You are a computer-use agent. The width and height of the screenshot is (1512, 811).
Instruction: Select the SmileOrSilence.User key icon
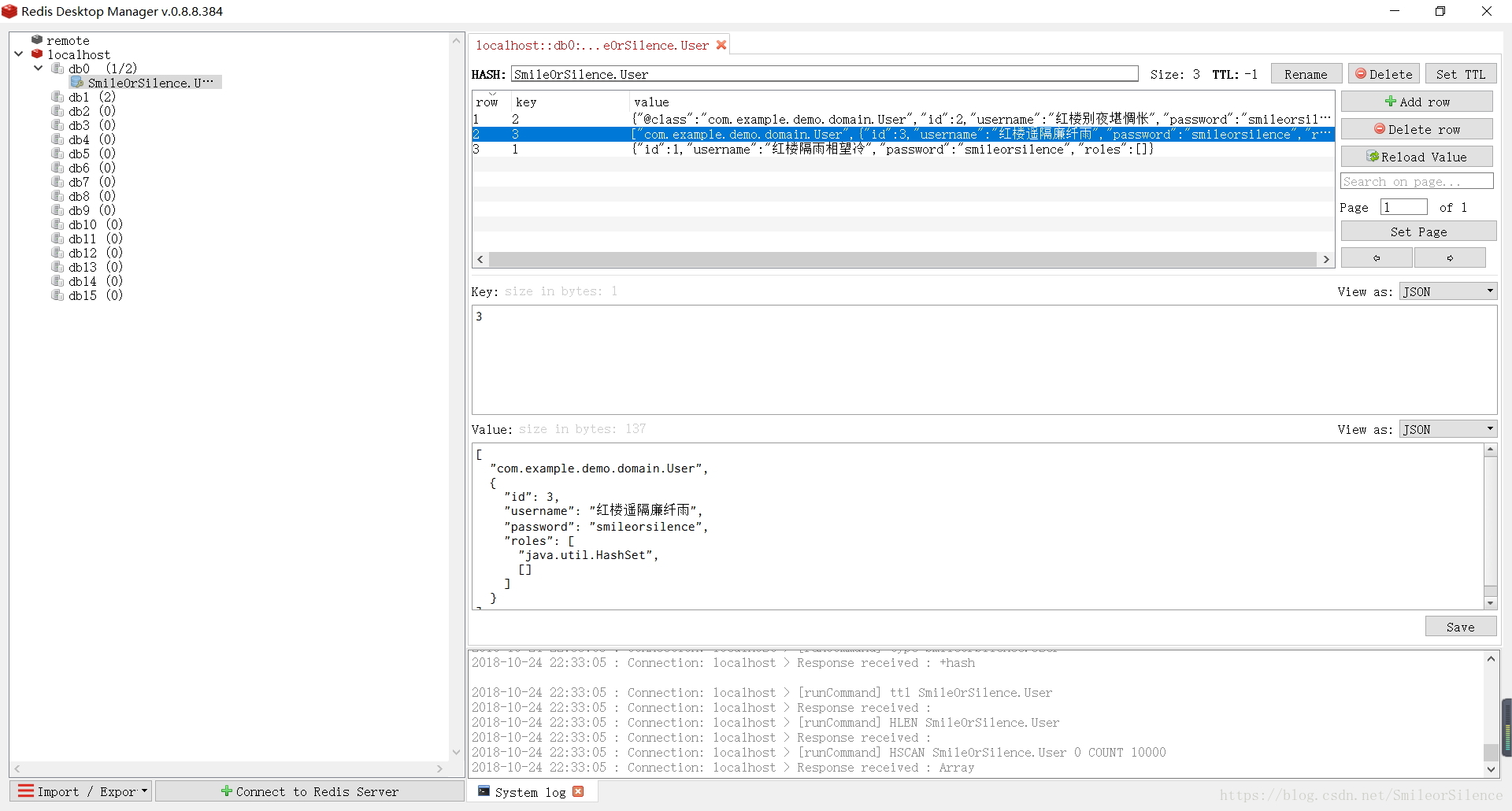point(76,83)
